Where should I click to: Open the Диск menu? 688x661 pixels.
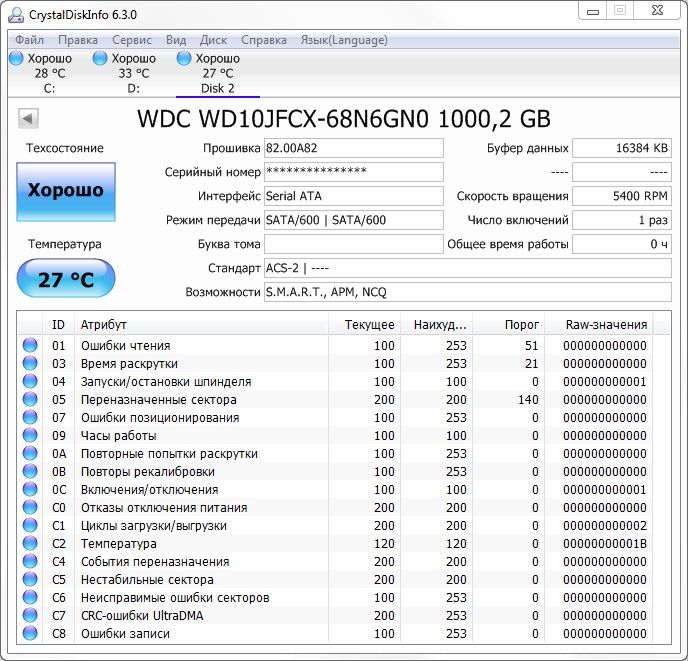click(x=213, y=40)
